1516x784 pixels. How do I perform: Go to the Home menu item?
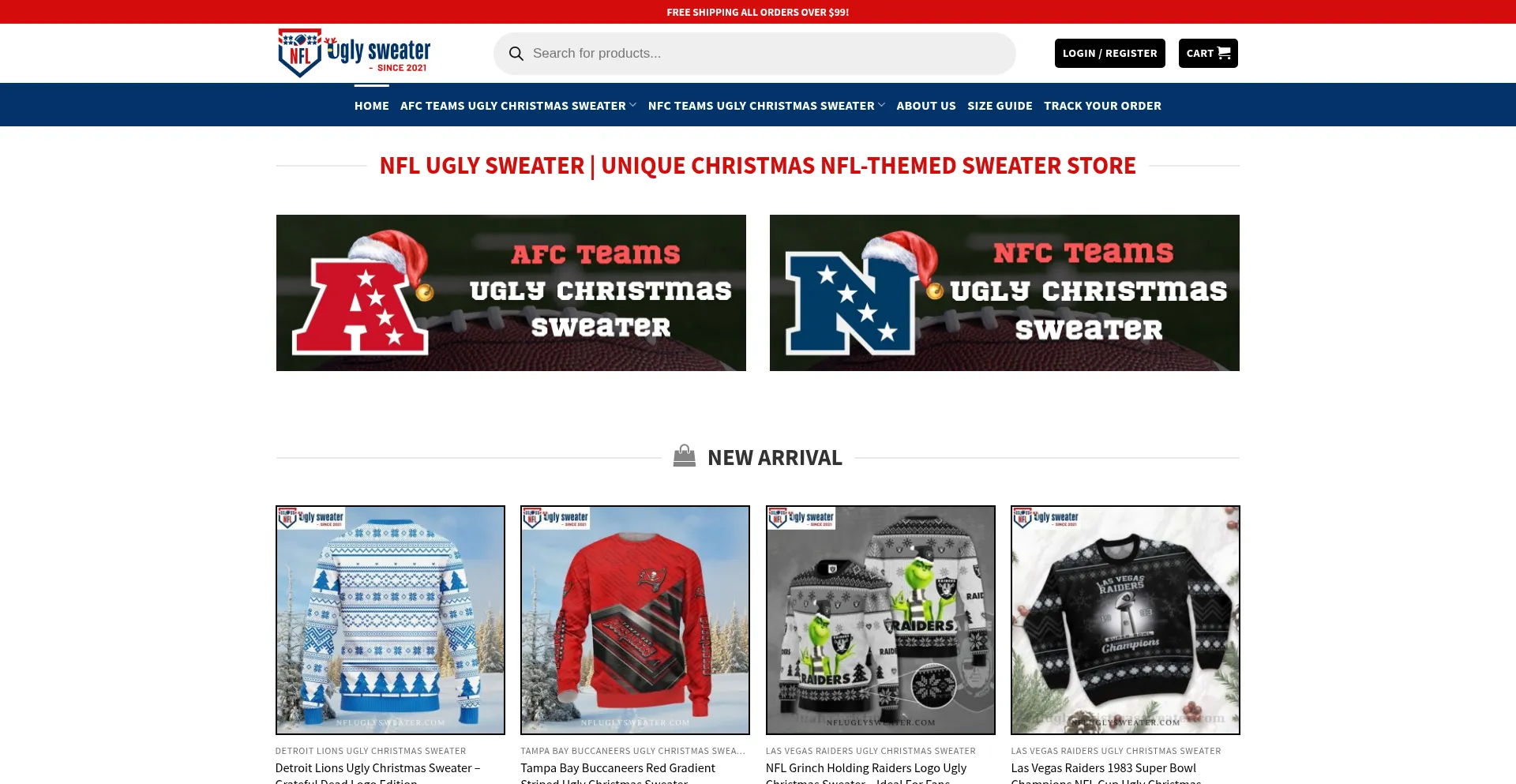372,105
